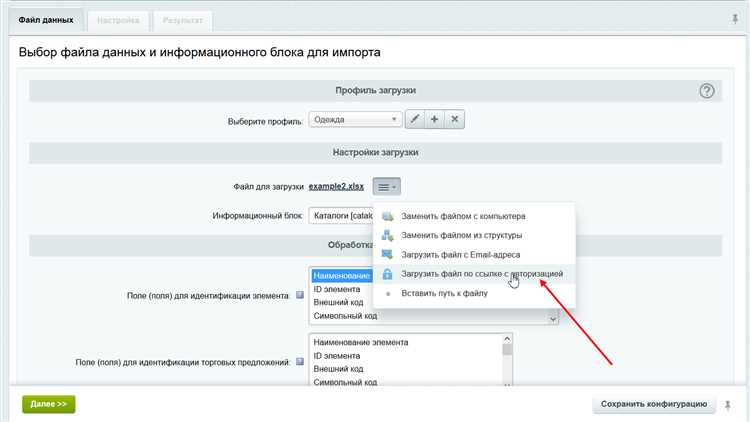Click icon for Заменить файлом из структуры
The width and height of the screenshot is (750, 422).
tap(387, 235)
